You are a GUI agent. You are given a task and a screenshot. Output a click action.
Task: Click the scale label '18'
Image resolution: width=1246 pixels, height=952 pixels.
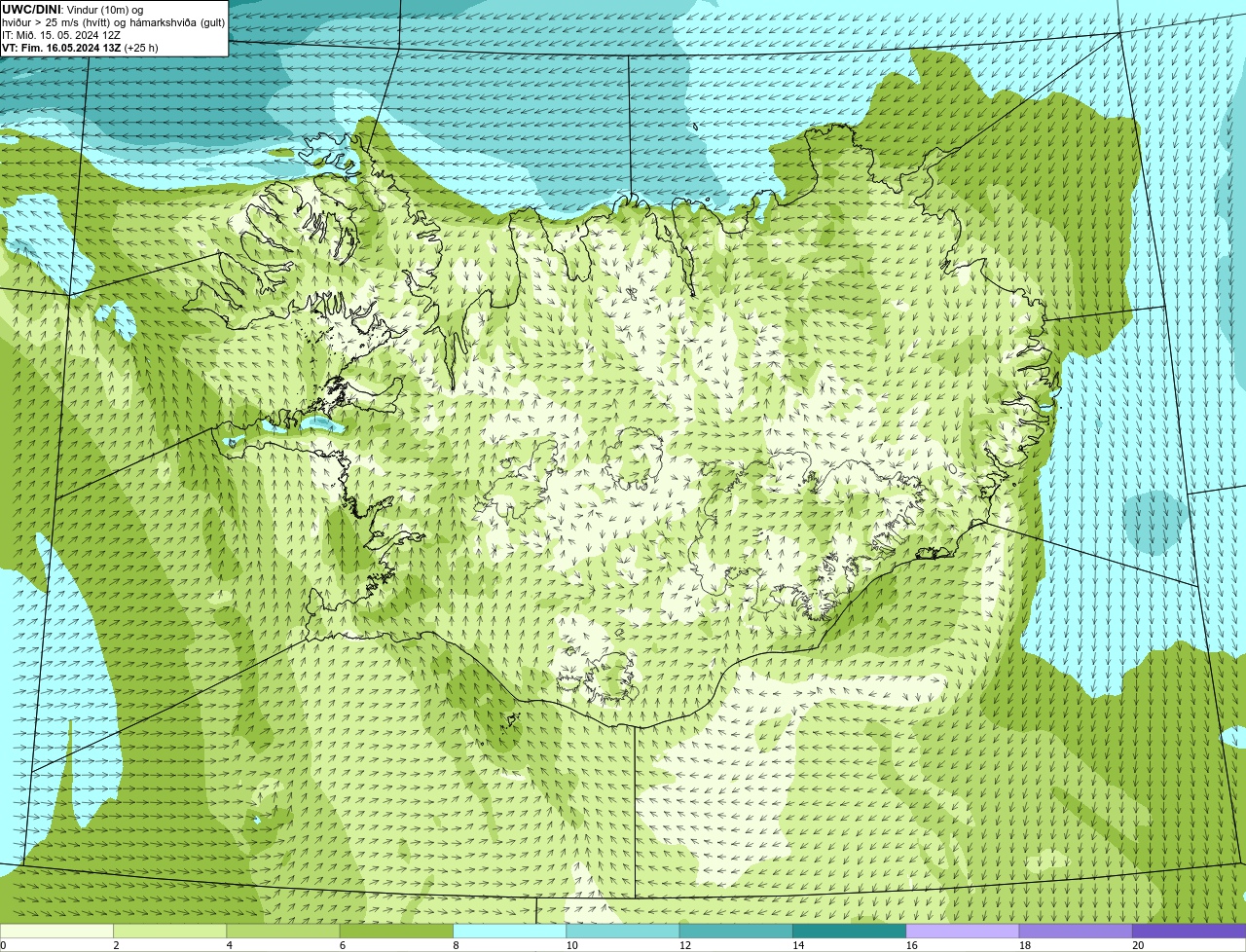pyautogui.click(x=1025, y=945)
